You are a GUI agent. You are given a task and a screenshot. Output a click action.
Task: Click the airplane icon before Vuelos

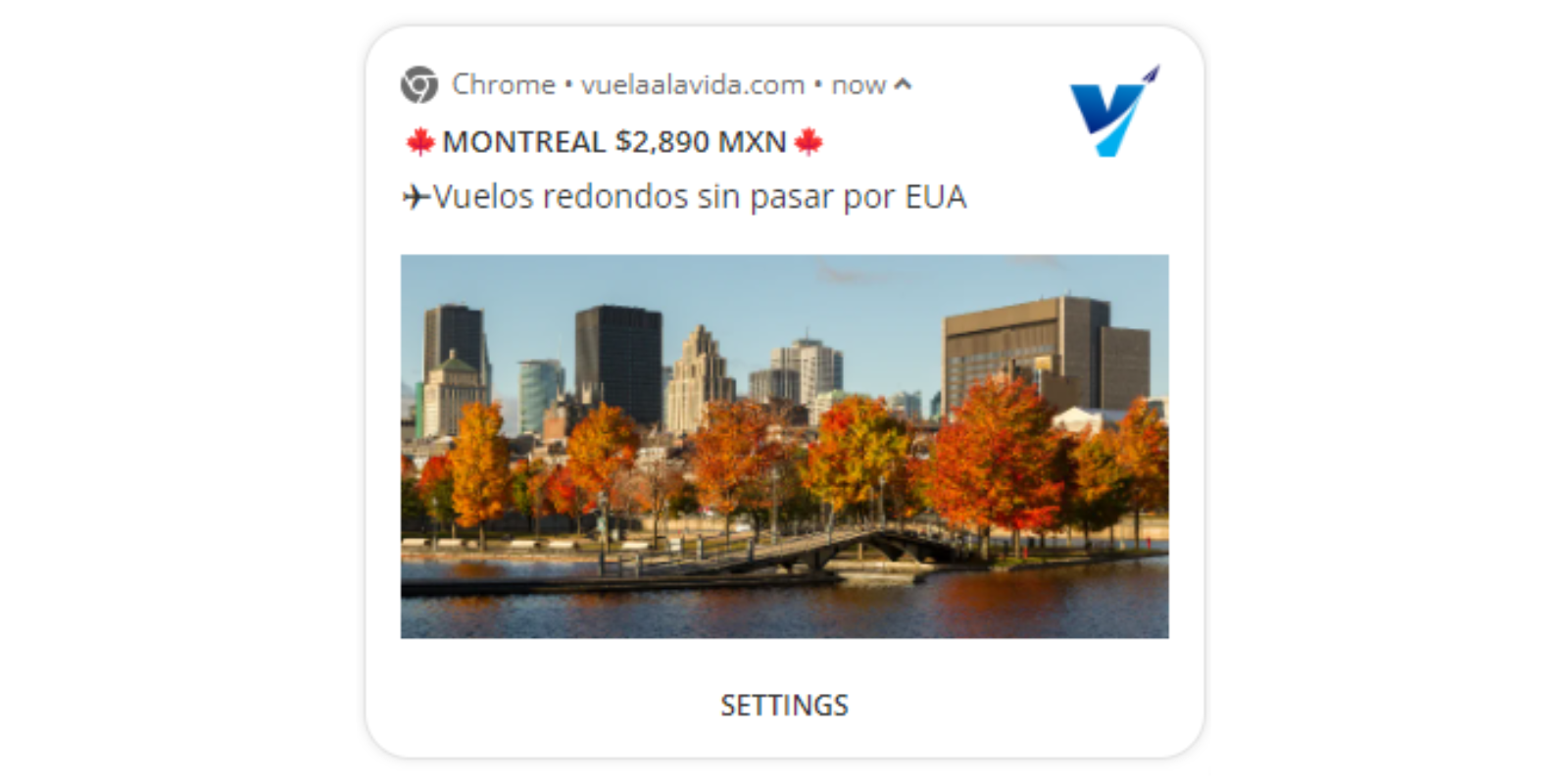416,197
